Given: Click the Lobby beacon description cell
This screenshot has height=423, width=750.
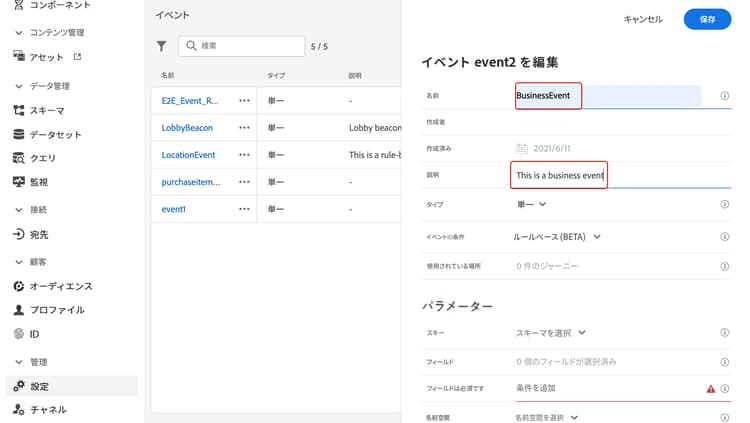Looking at the screenshot, I should pos(375,128).
